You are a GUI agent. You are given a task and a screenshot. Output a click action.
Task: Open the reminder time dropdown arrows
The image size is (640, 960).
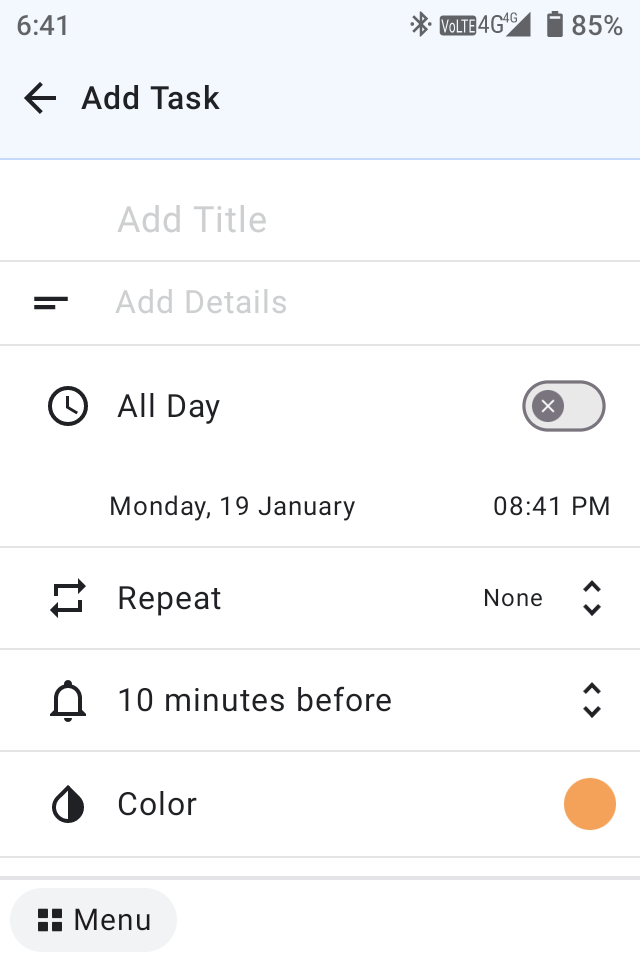point(591,700)
